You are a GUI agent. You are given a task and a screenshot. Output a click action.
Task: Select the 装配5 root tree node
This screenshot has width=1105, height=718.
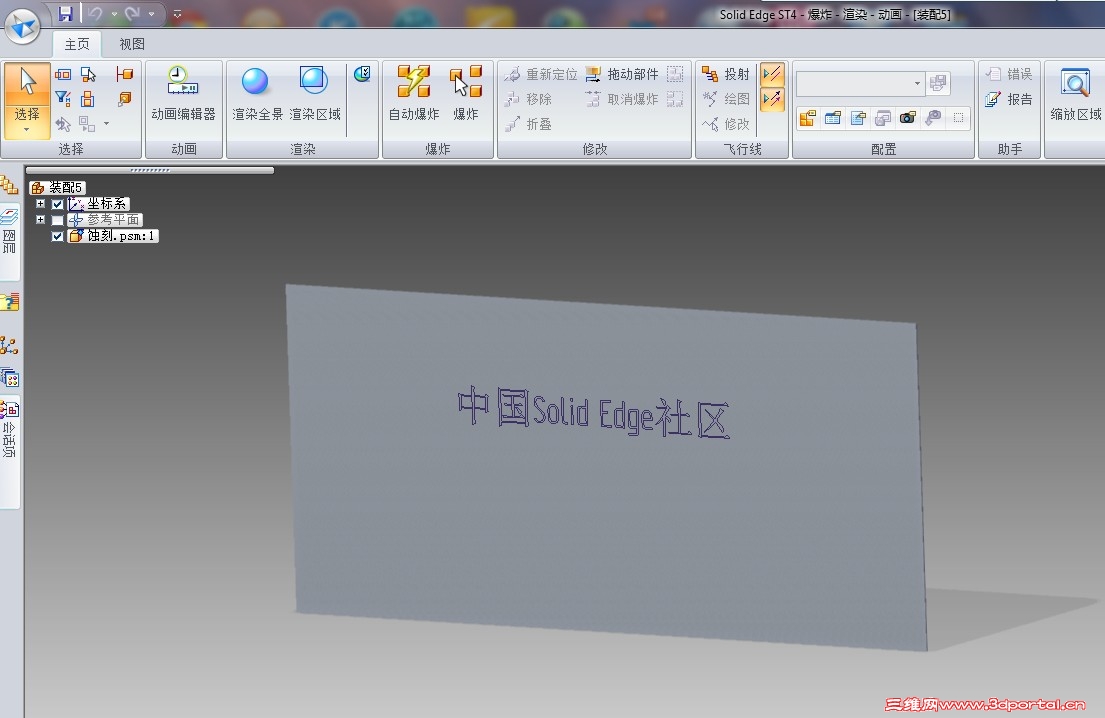click(58, 187)
